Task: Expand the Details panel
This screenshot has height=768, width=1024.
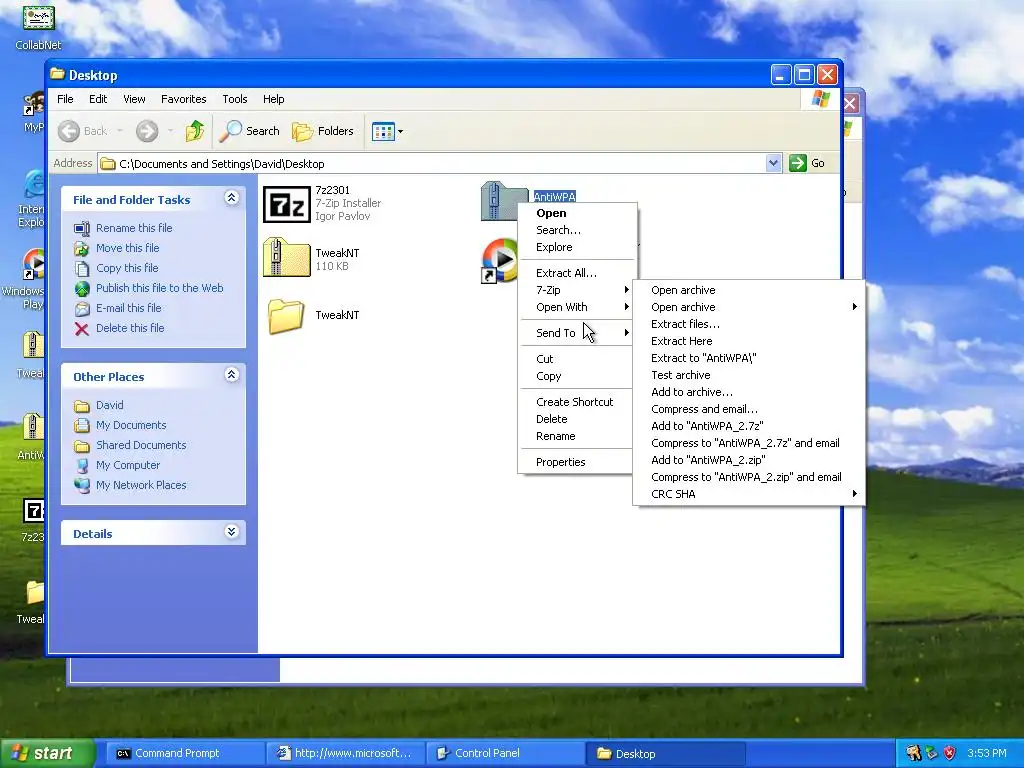Action: click(231, 532)
